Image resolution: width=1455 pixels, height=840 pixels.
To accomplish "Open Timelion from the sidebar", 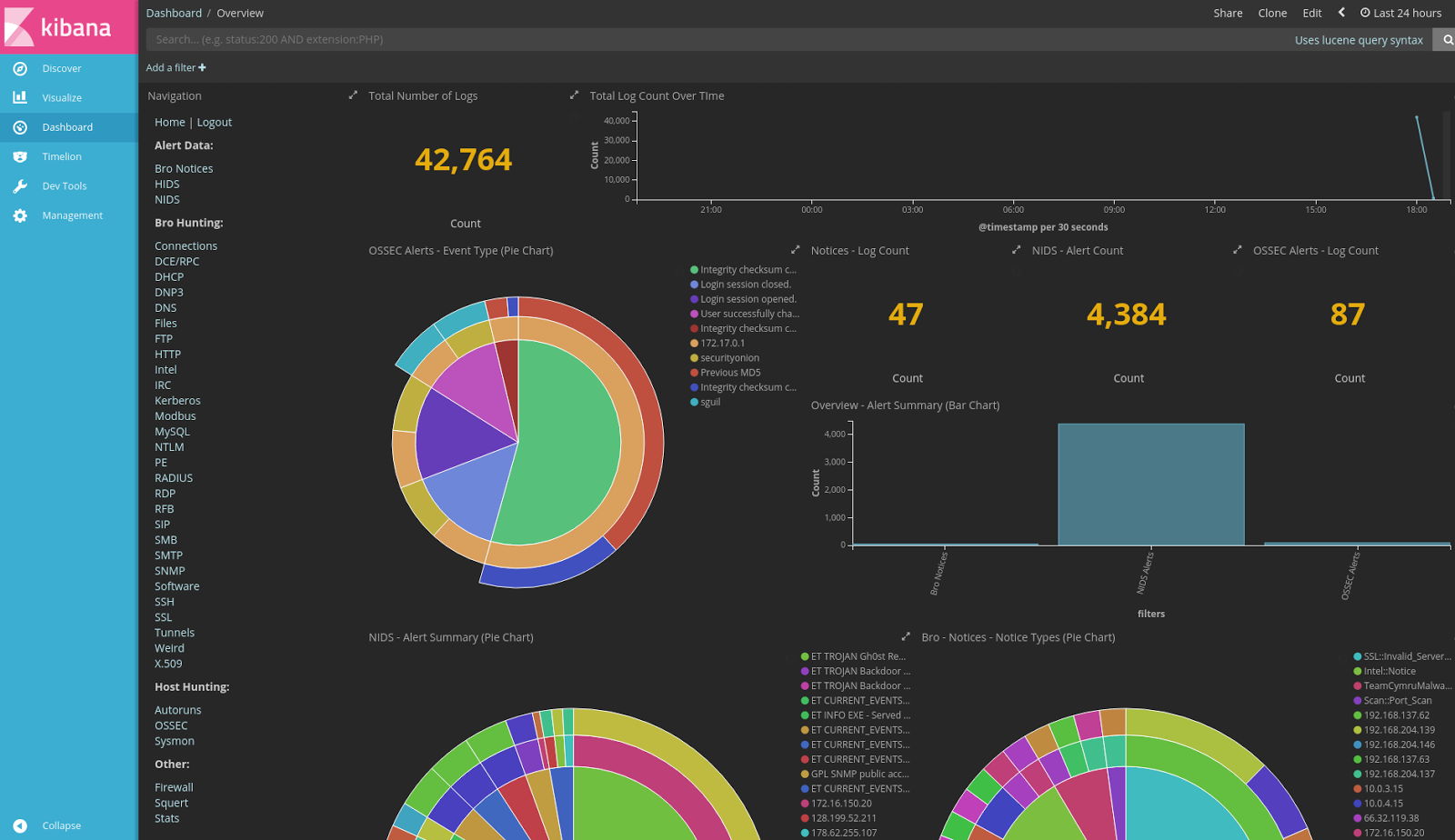I will pos(62,156).
